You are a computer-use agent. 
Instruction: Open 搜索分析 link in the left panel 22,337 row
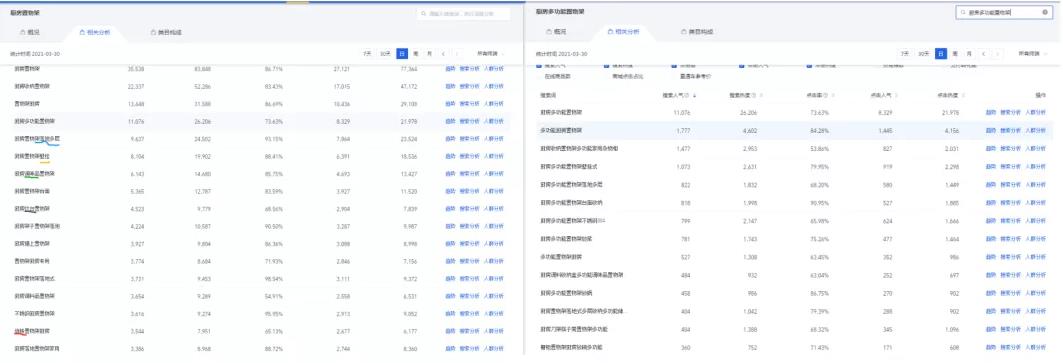point(469,86)
